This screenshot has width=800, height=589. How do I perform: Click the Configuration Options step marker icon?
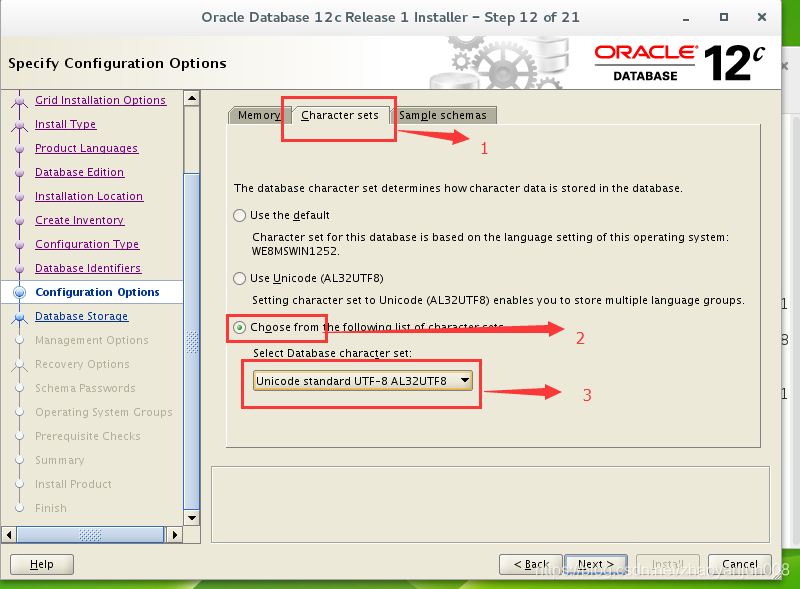pos(19,292)
